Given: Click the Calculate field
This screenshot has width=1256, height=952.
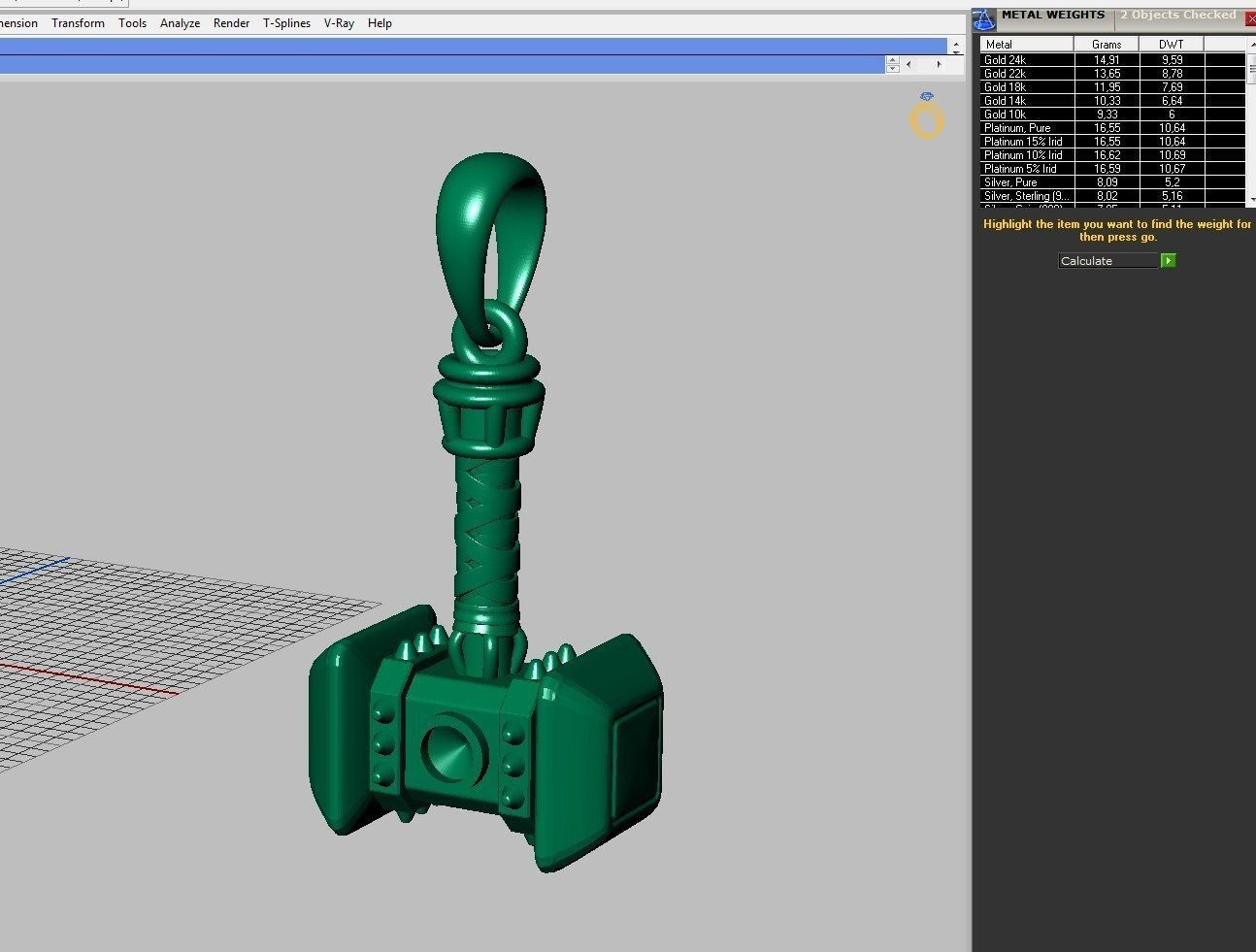Looking at the screenshot, I should [x=1108, y=260].
